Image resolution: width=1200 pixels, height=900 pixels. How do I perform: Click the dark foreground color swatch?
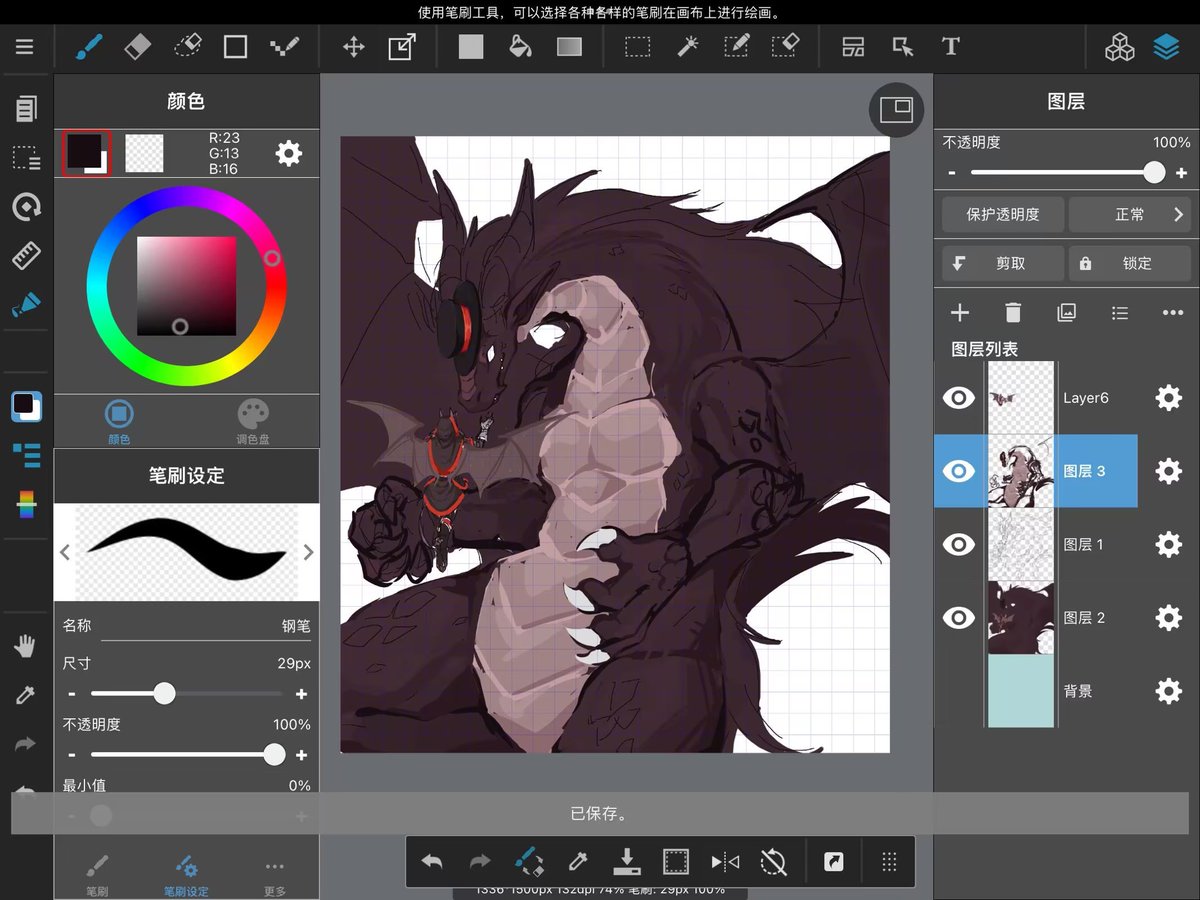coord(86,153)
